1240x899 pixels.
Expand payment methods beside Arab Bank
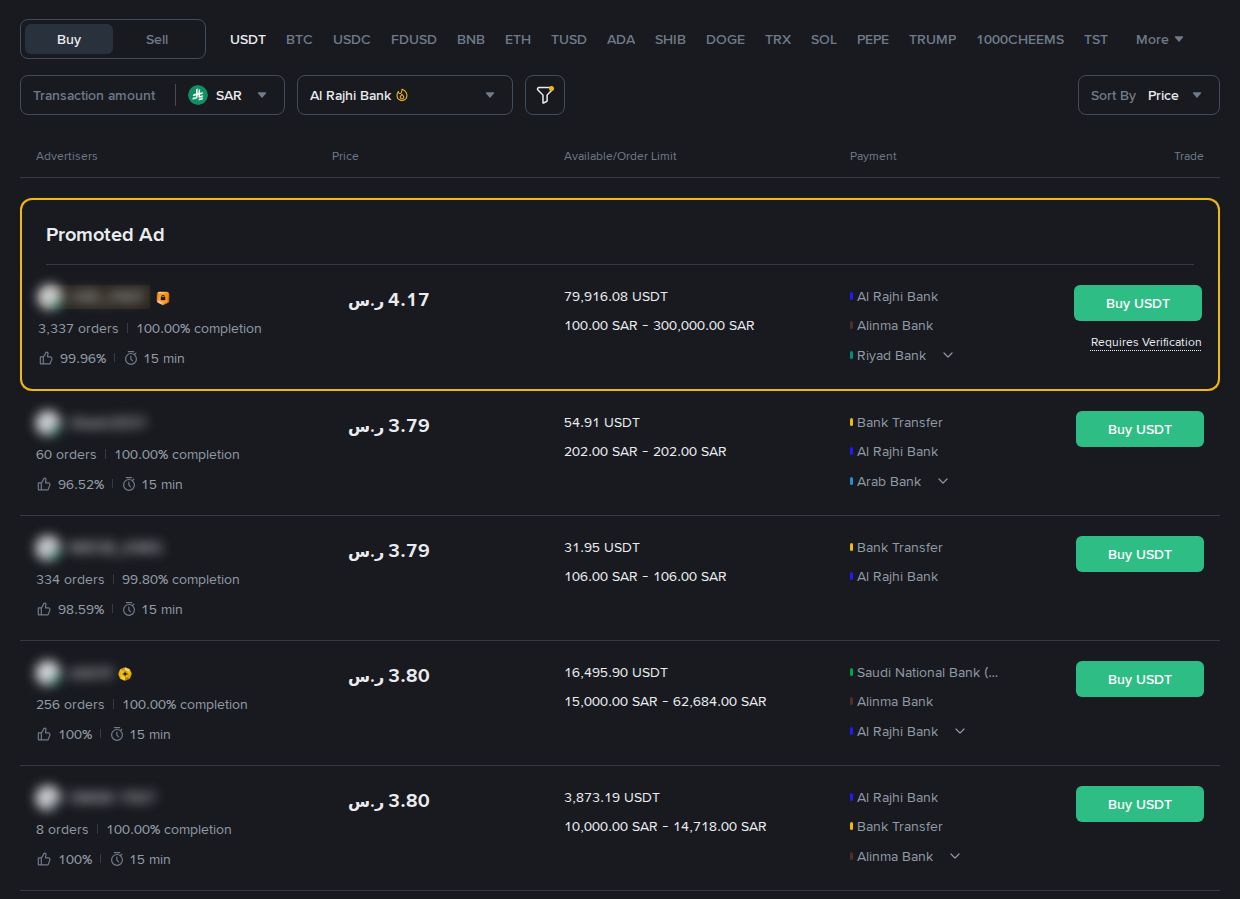(x=942, y=481)
